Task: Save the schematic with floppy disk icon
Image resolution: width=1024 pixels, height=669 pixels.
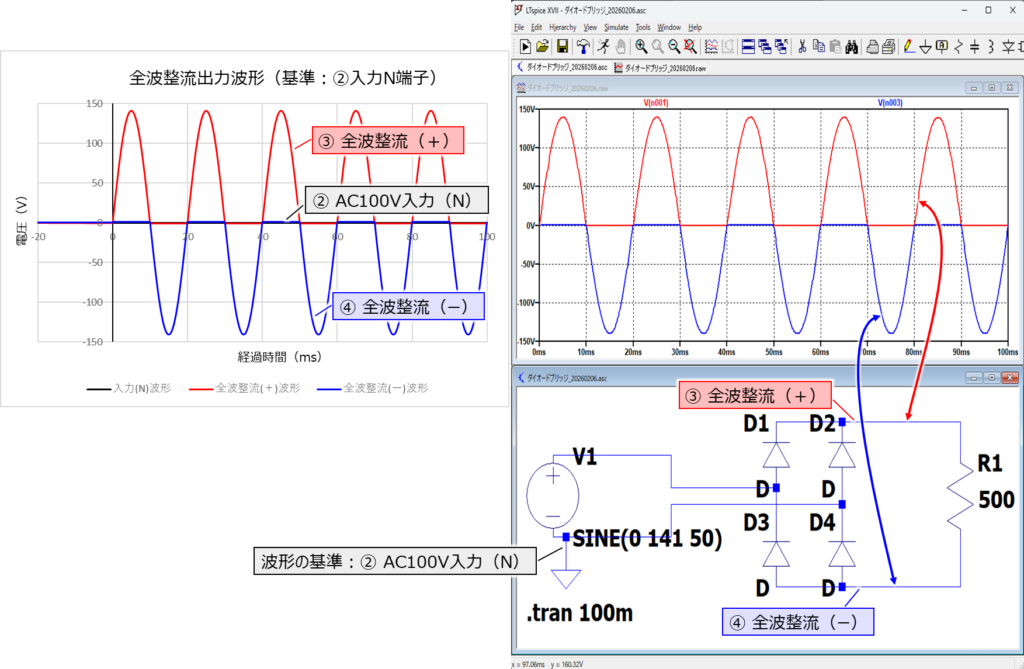Action: click(x=562, y=46)
